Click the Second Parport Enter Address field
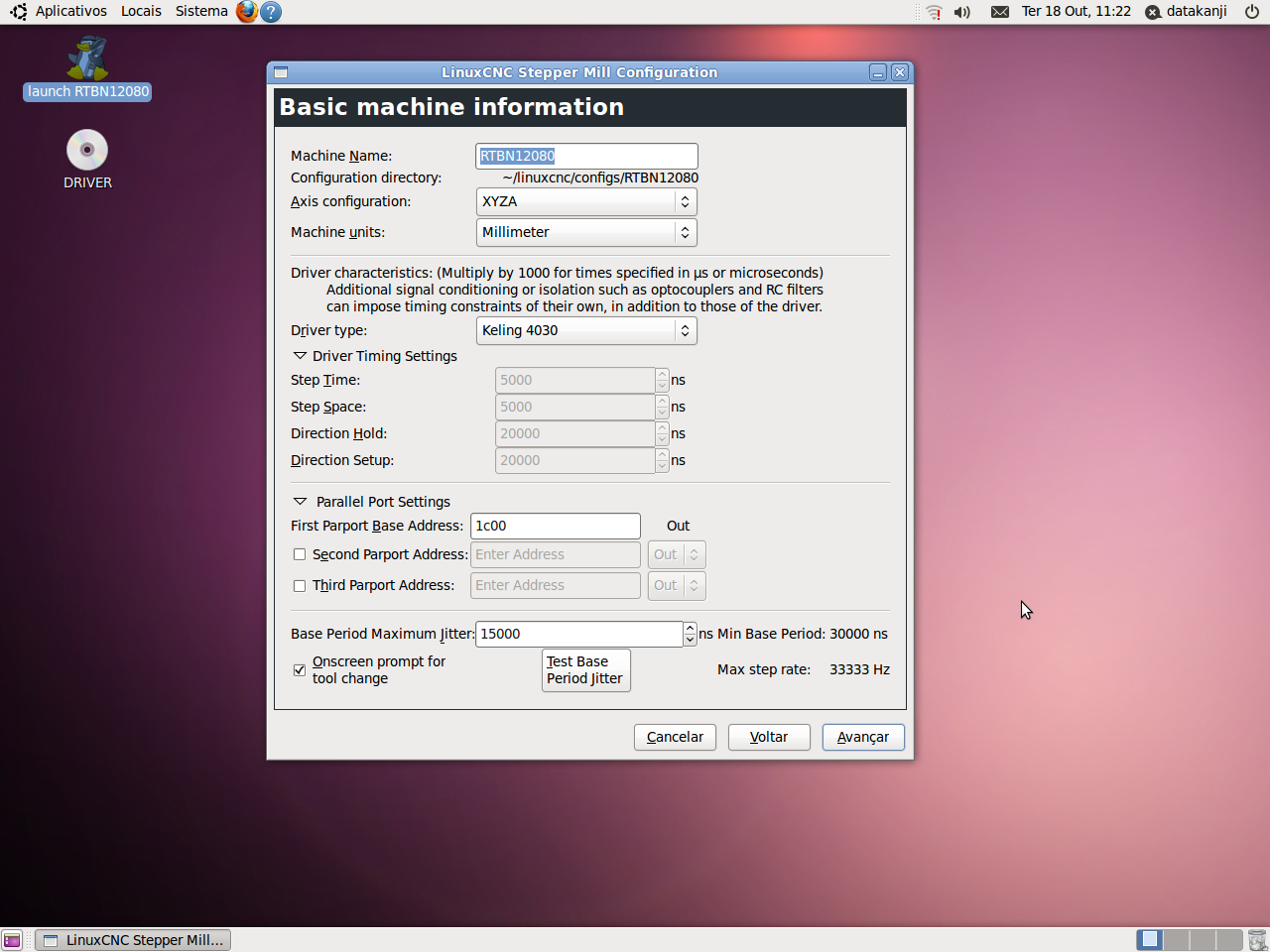 [556, 555]
